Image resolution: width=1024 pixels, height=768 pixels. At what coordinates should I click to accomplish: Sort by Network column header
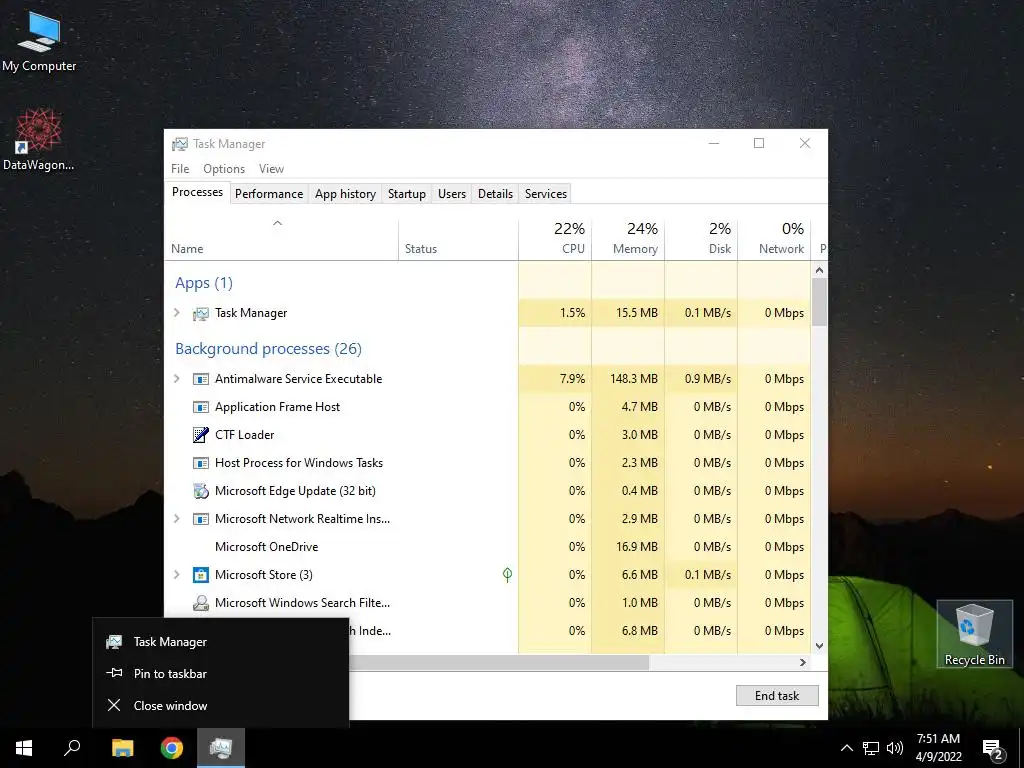pos(775,240)
